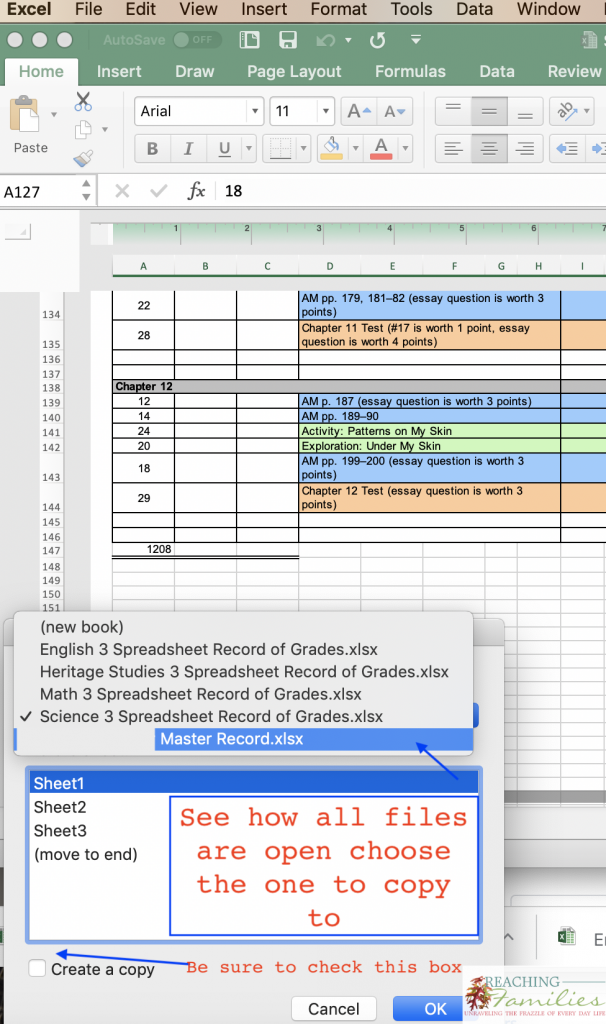Click the Apple-menu Excel application menu
Viewport: 606px width, 1024px height.
click(29, 9)
